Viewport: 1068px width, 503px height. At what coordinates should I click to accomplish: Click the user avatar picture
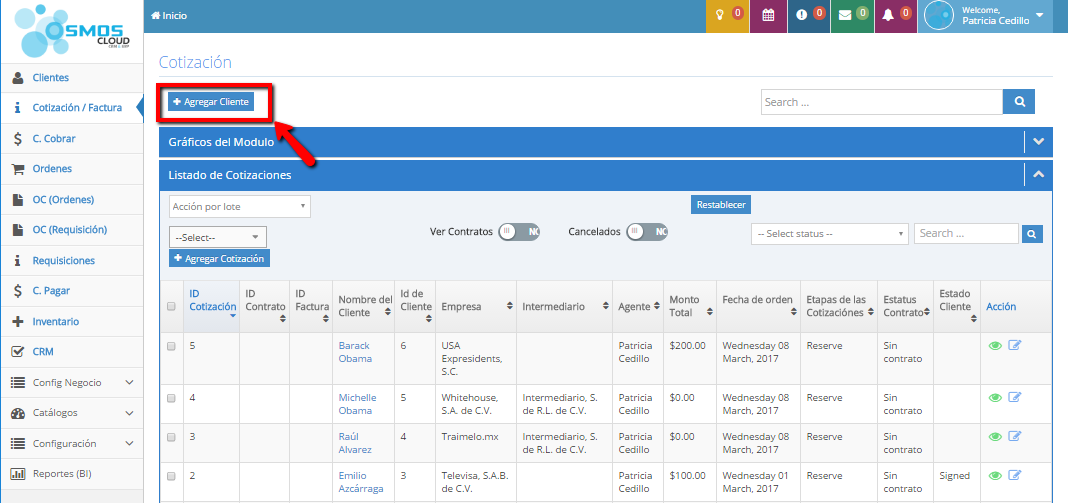click(939, 16)
